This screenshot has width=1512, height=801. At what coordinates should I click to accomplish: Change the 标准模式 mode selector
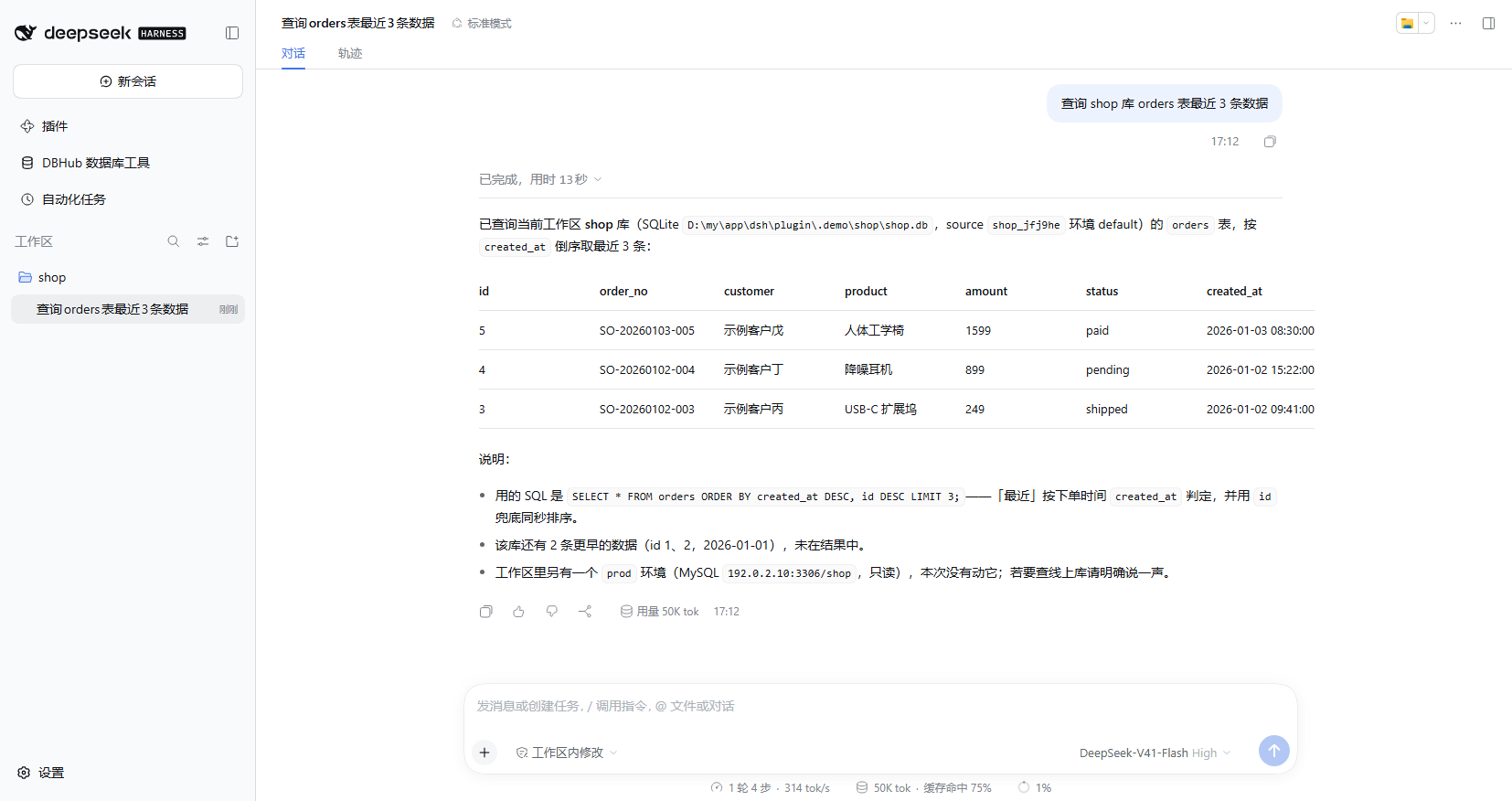(482, 24)
